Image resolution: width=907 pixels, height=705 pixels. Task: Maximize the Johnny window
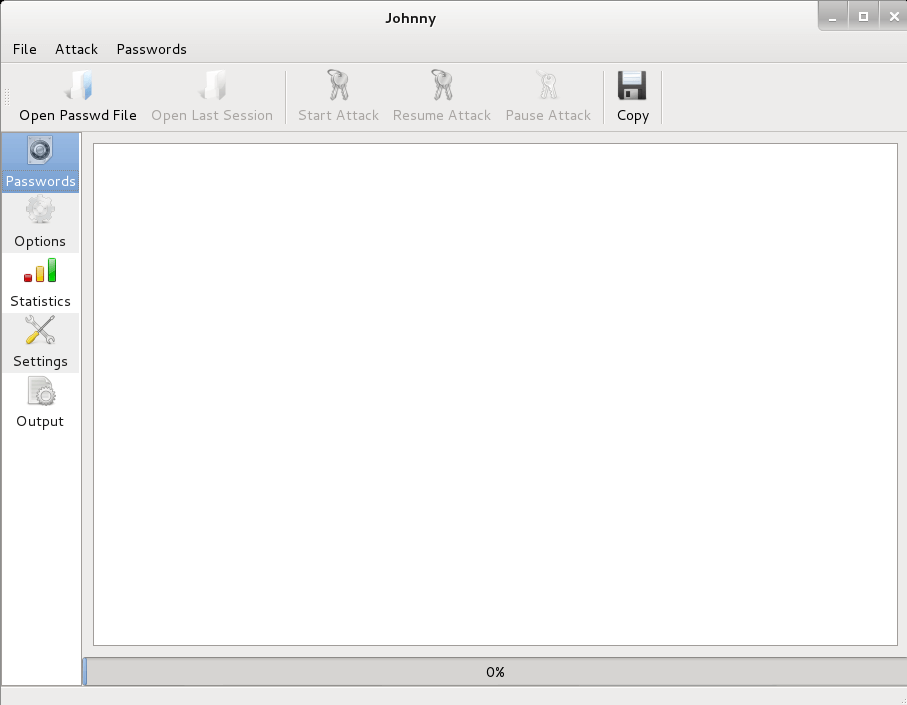pos(863,16)
